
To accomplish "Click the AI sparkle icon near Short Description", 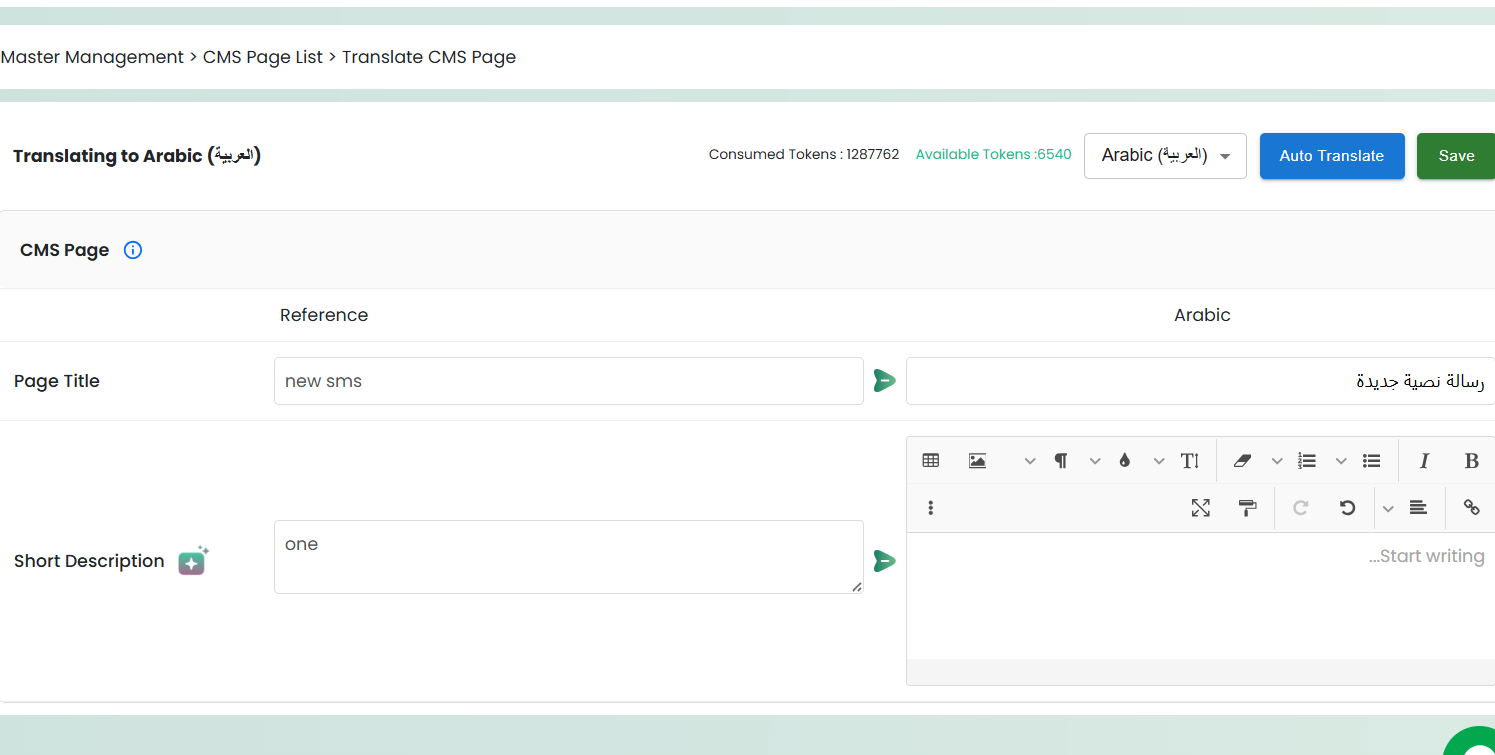I will click(194, 561).
